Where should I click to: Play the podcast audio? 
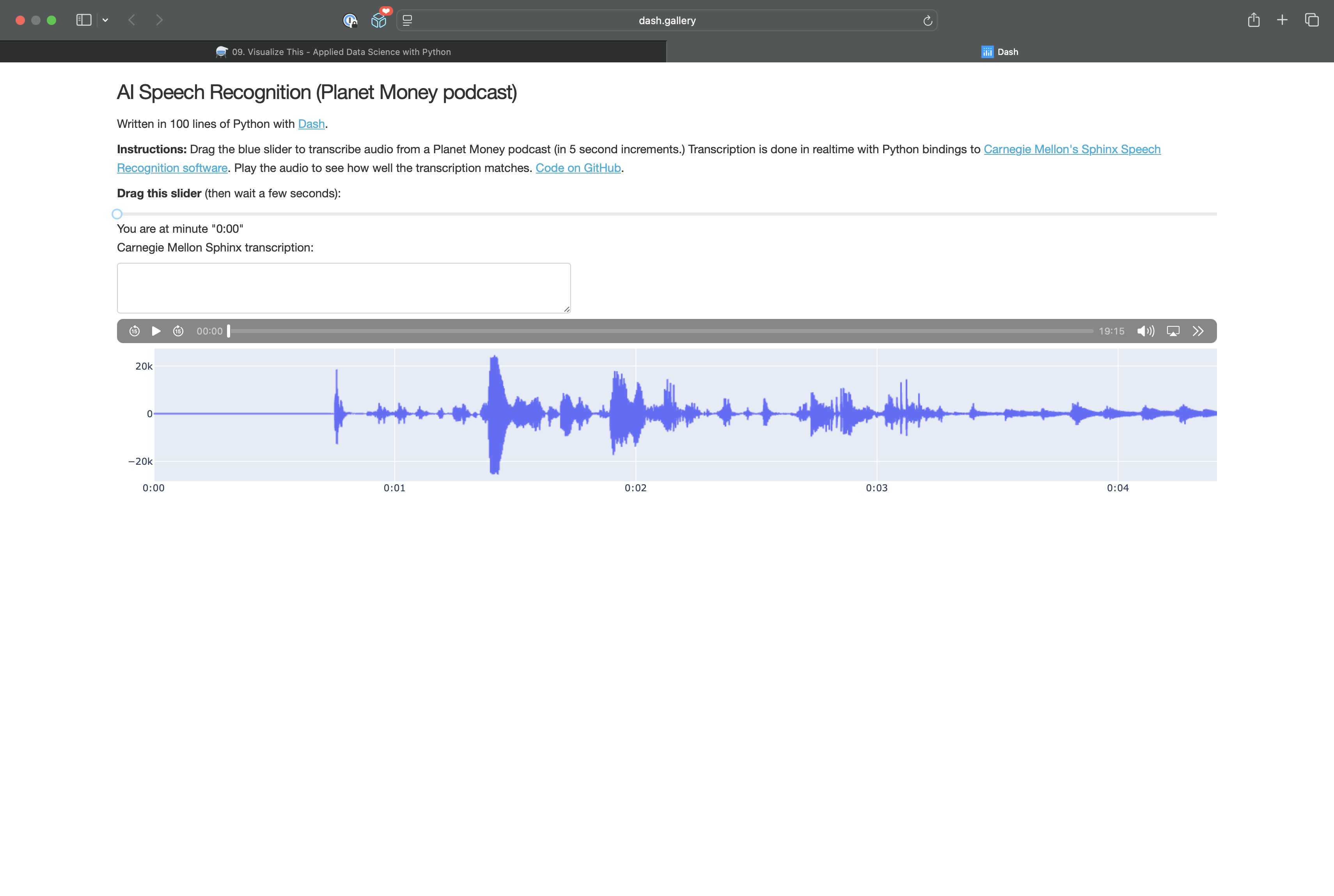point(156,331)
